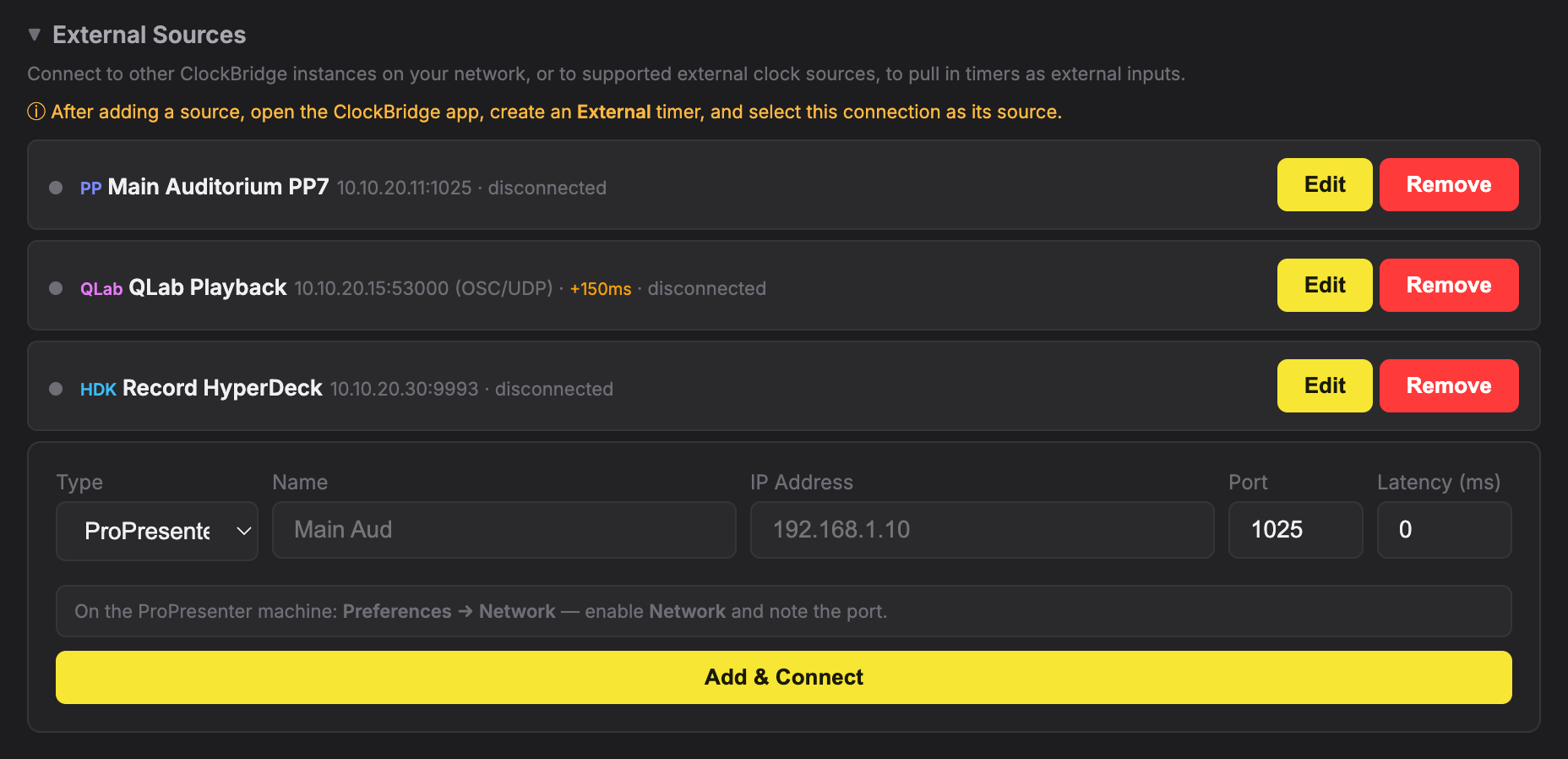The width and height of the screenshot is (1568, 759).
Task: Remove the QLab Playback source
Action: (x=1449, y=285)
